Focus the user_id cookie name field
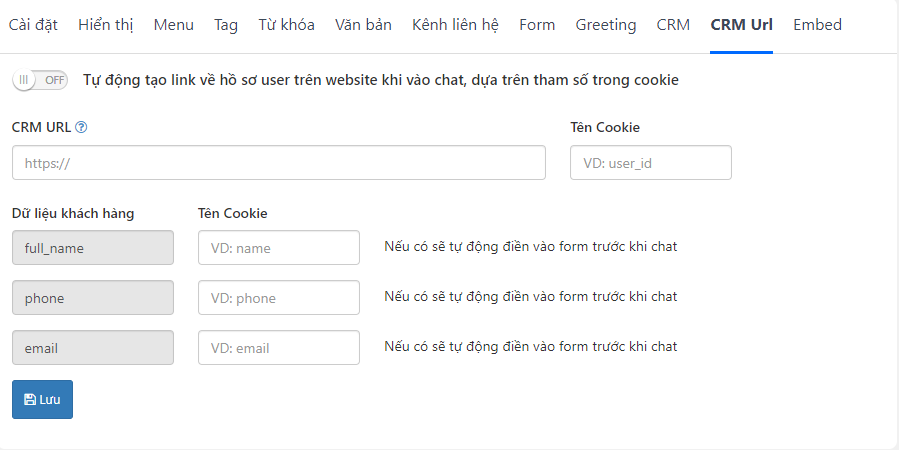The image size is (899, 450). pyautogui.click(x=651, y=163)
